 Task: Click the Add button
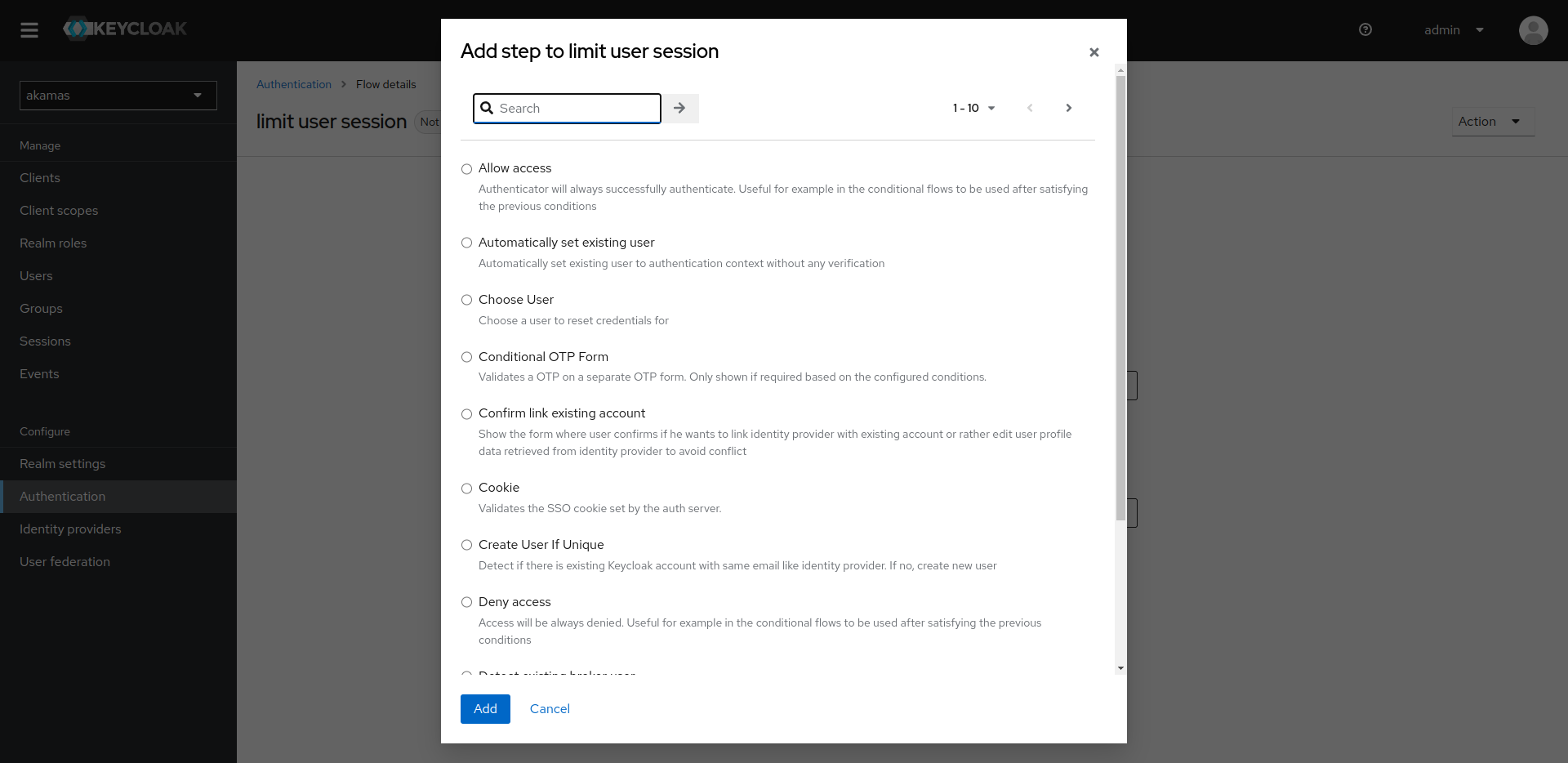pos(485,709)
